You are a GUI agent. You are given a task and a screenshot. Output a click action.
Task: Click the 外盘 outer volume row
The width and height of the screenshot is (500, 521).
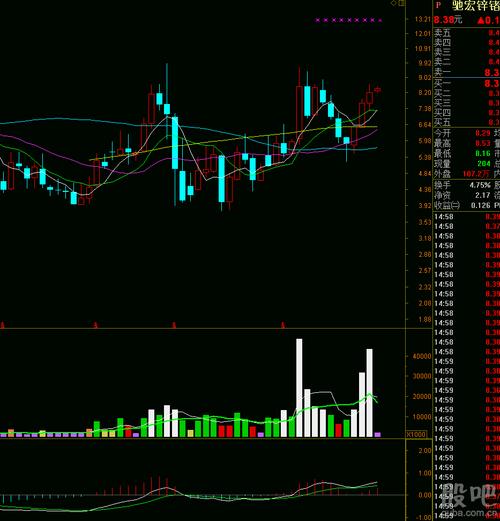[x=467, y=174]
